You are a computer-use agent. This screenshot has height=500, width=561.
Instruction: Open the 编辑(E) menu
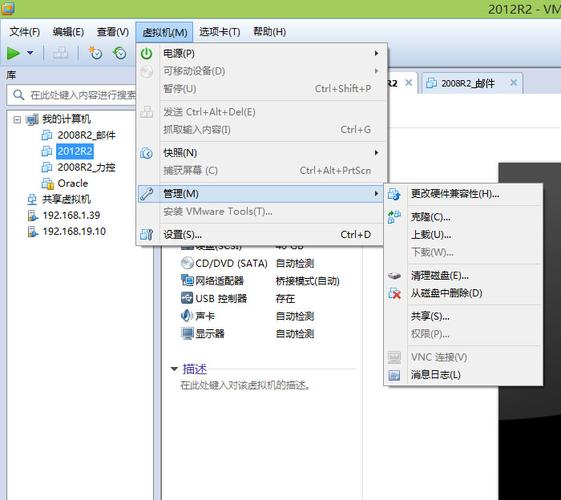68,32
